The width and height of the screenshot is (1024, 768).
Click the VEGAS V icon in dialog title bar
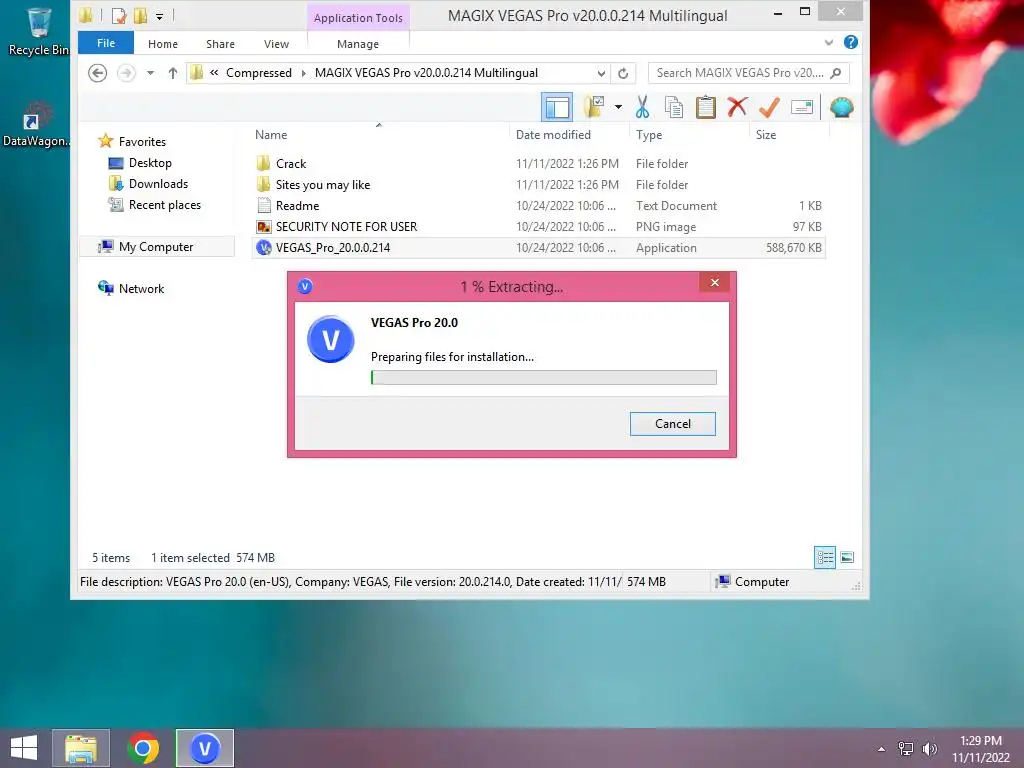304,286
